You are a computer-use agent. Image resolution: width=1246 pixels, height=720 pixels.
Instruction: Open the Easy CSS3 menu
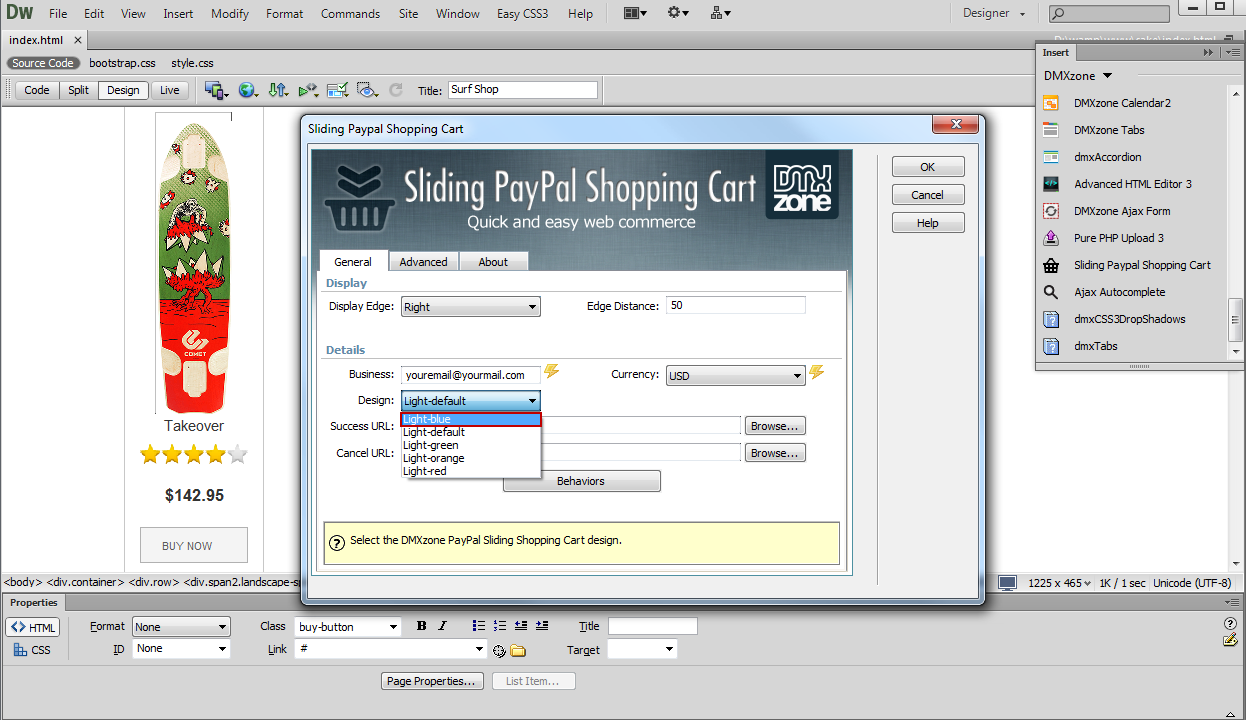click(522, 14)
